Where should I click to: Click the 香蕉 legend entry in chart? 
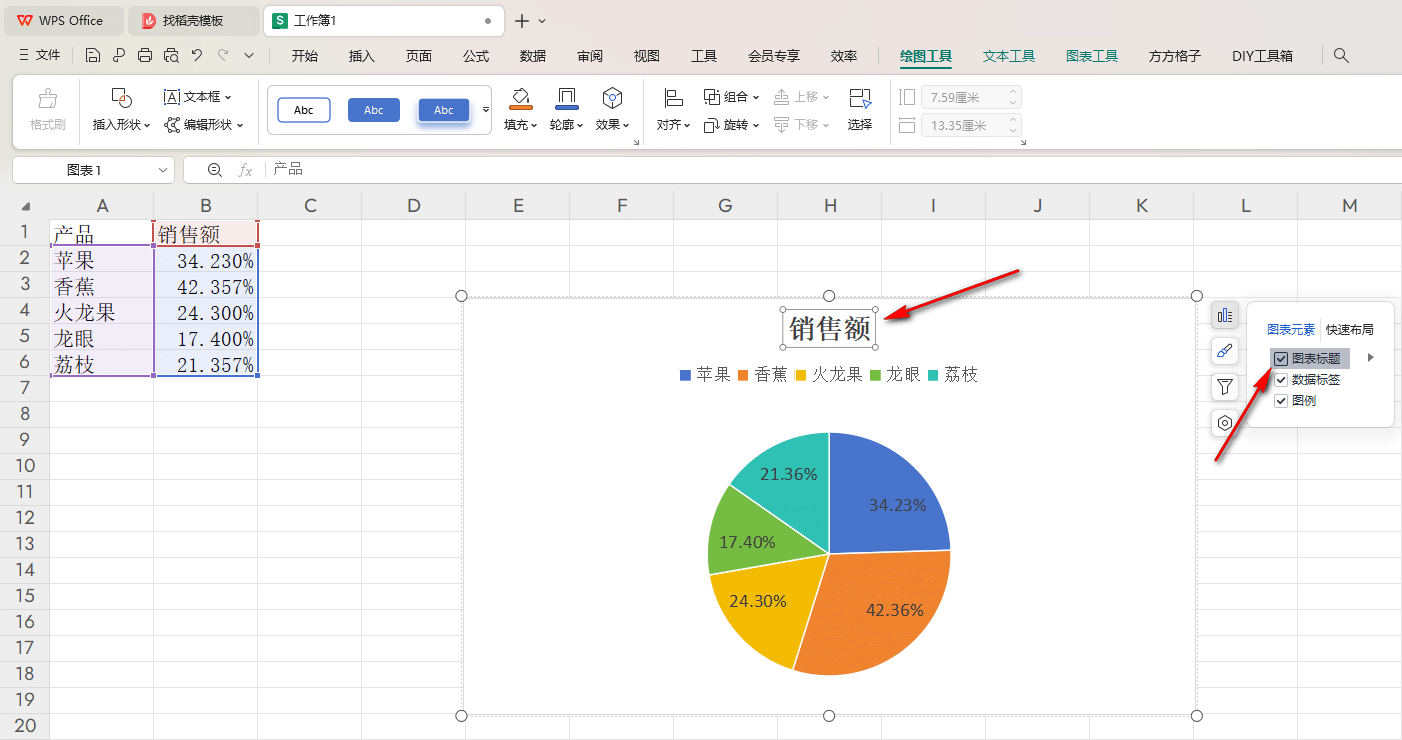761,375
